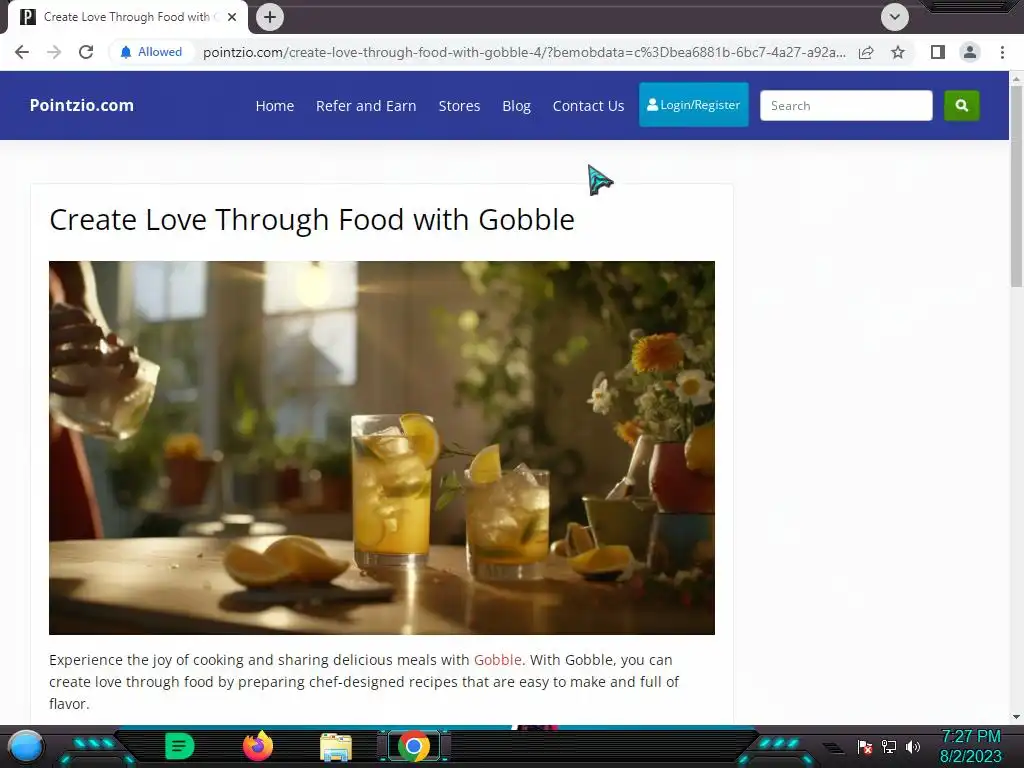Viewport: 1024px width, 768px height.
Task: Click the Pointzio.com site logo
Action: pyautogui.click(x=82, y=105)
